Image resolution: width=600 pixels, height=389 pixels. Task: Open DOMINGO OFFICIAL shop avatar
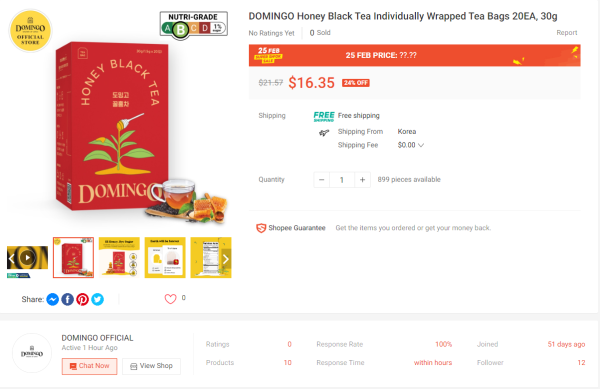(x=32, y=353)
